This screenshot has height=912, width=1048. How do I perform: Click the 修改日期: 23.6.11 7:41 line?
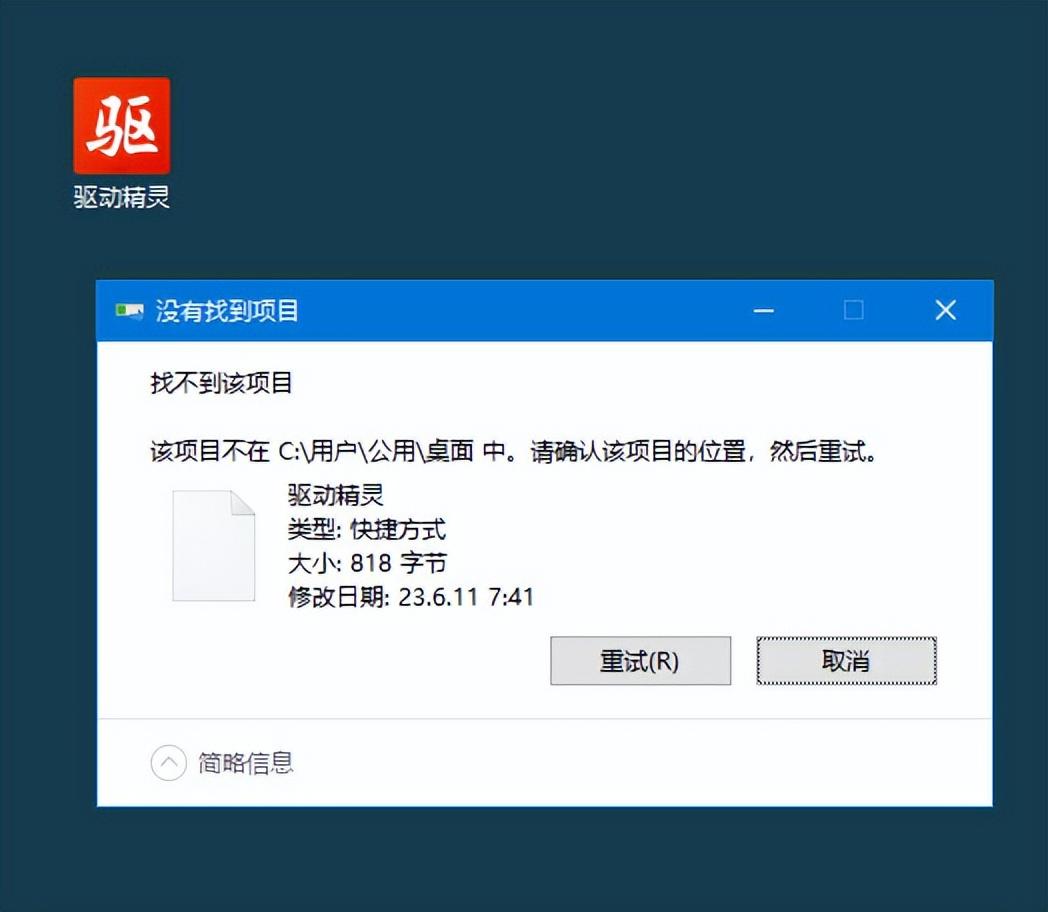coord(411,597)
